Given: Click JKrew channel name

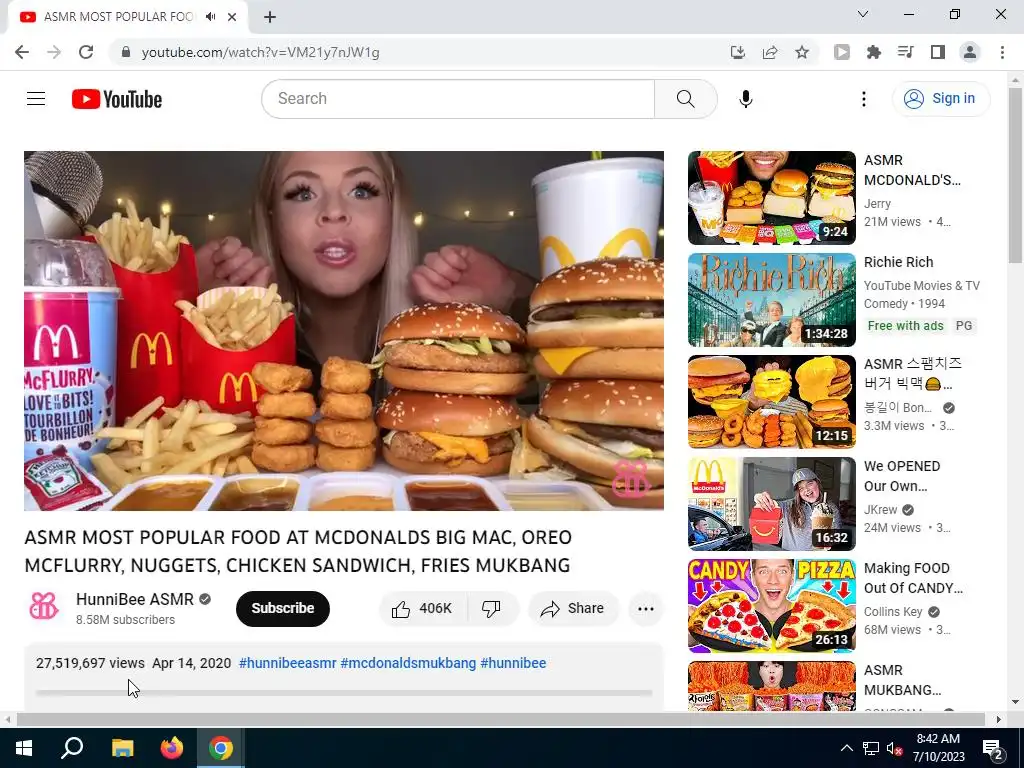Looking at the screenshot, I should pyautogui.click(x=880, y=510).
